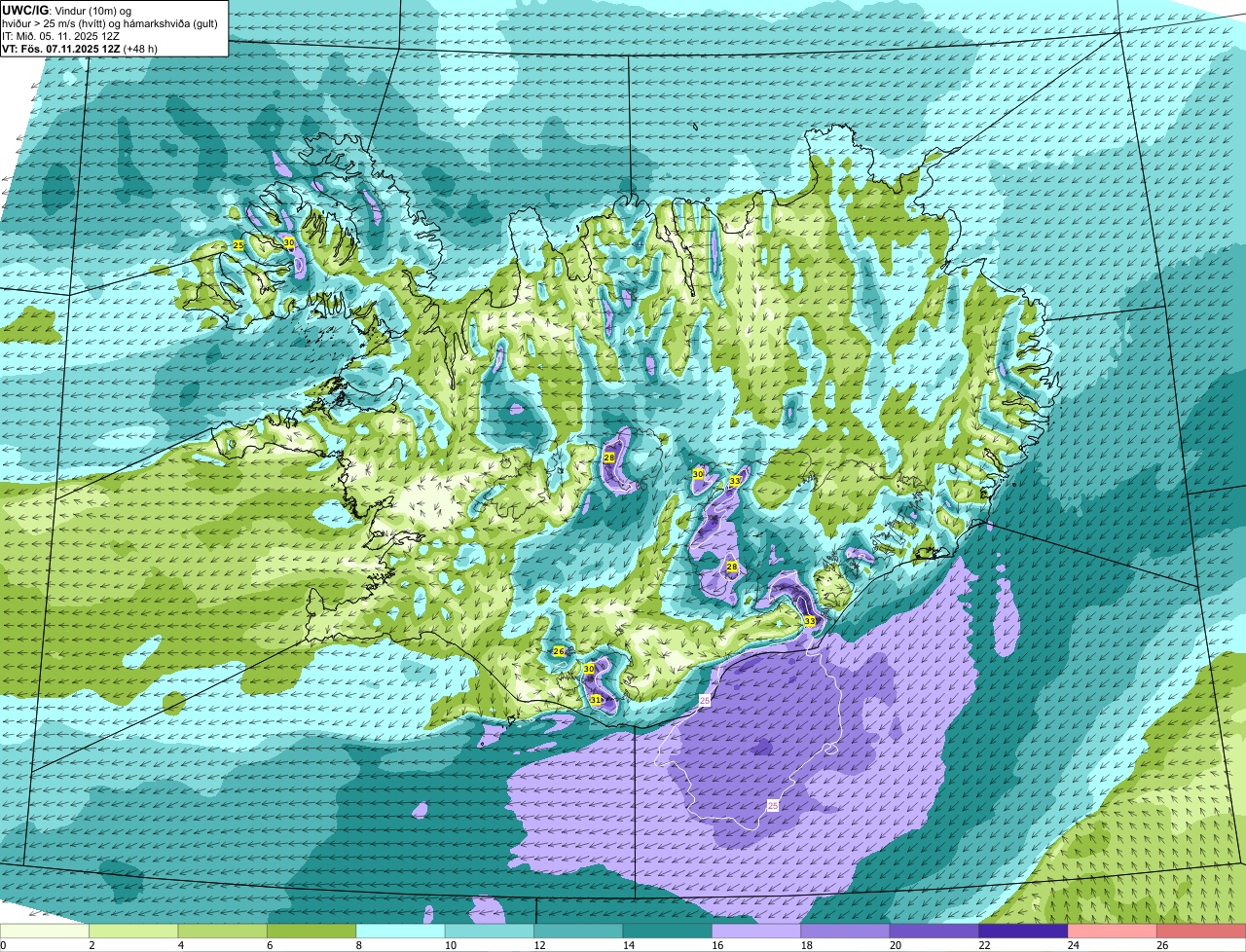This screenshot has height=952, width=1246.
Task: Select the light cyan swatch between 8 and 10
Action: click(x=401, y=931)
